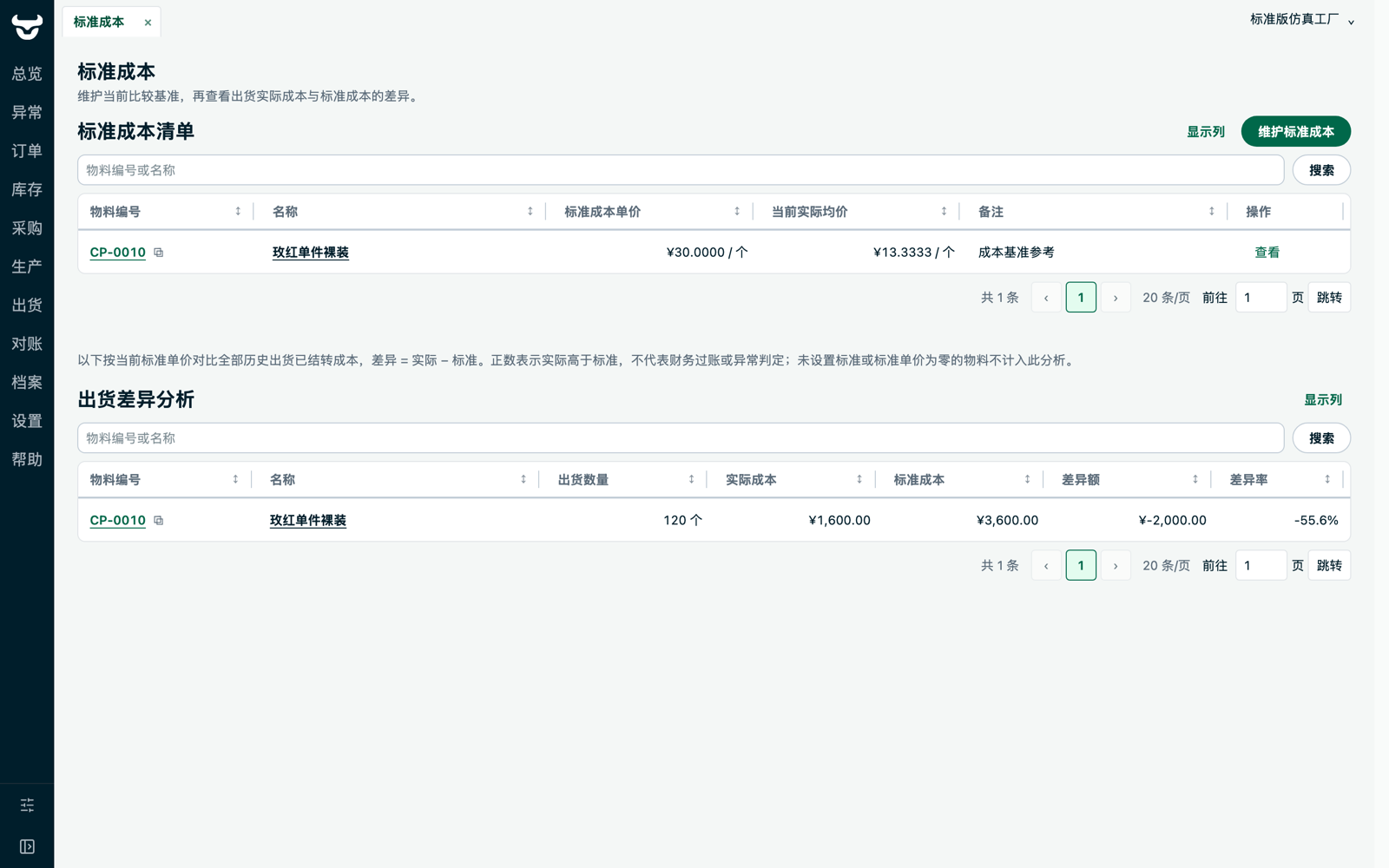Sort variance table by 差异率
The width and height of the screenshot is (1389, 868).
click(x=1327, y=480)
